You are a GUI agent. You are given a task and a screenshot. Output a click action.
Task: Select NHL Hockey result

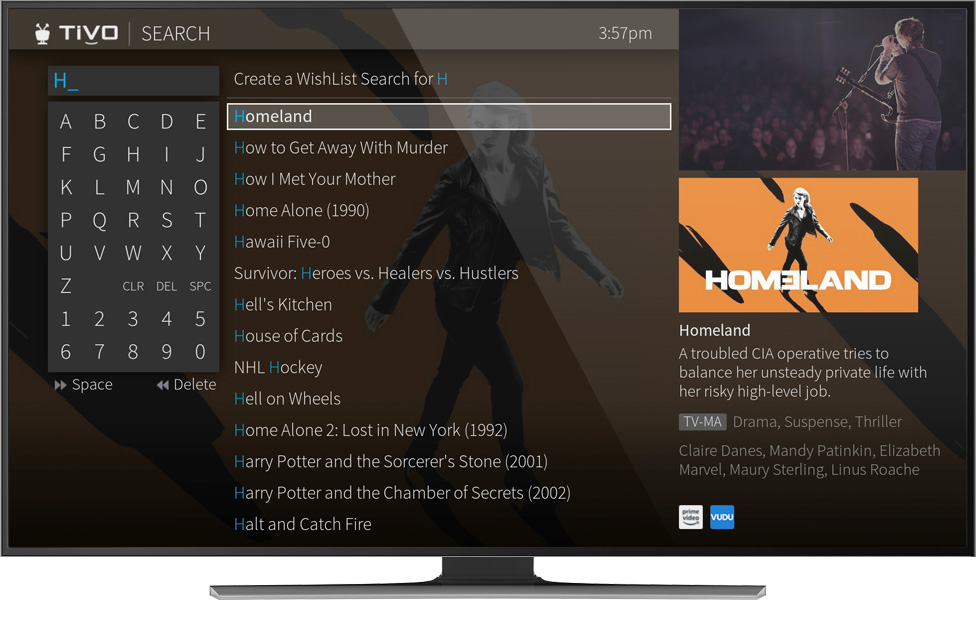click(278, 367)
